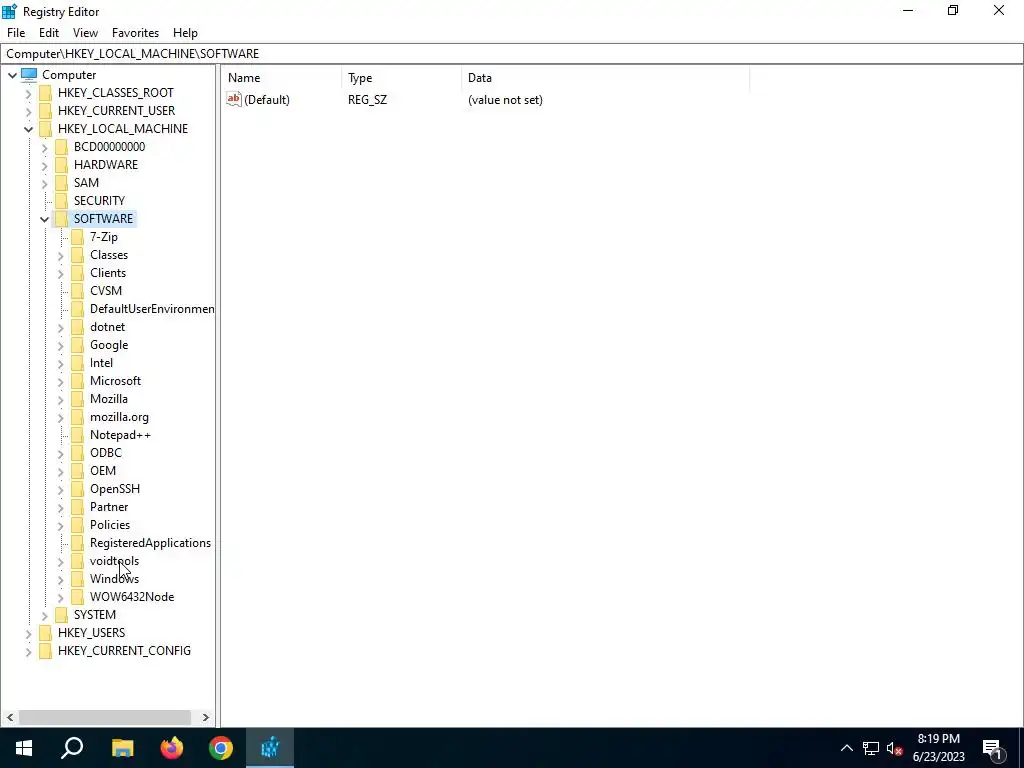1024x768 pixels.
Task: Collapse the SOFTWARE key arrow
Action: [x=44, y=219]
